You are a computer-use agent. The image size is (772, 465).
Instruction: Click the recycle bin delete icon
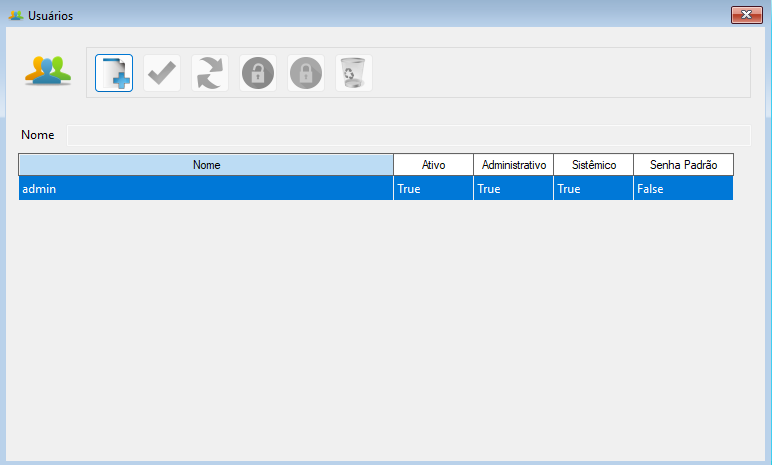tap(354, 73)
